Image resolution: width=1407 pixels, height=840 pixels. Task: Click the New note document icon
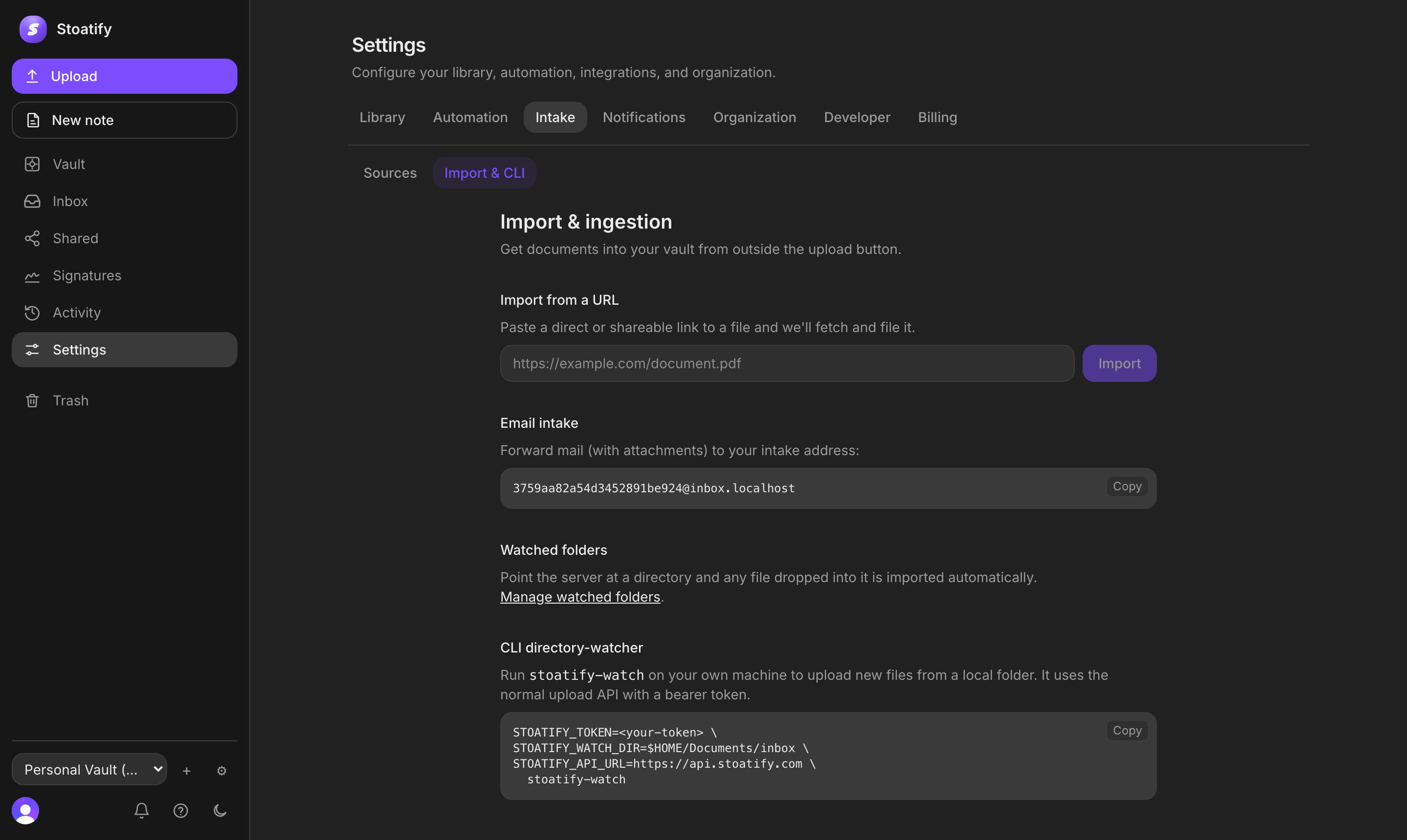pos(33,120)
